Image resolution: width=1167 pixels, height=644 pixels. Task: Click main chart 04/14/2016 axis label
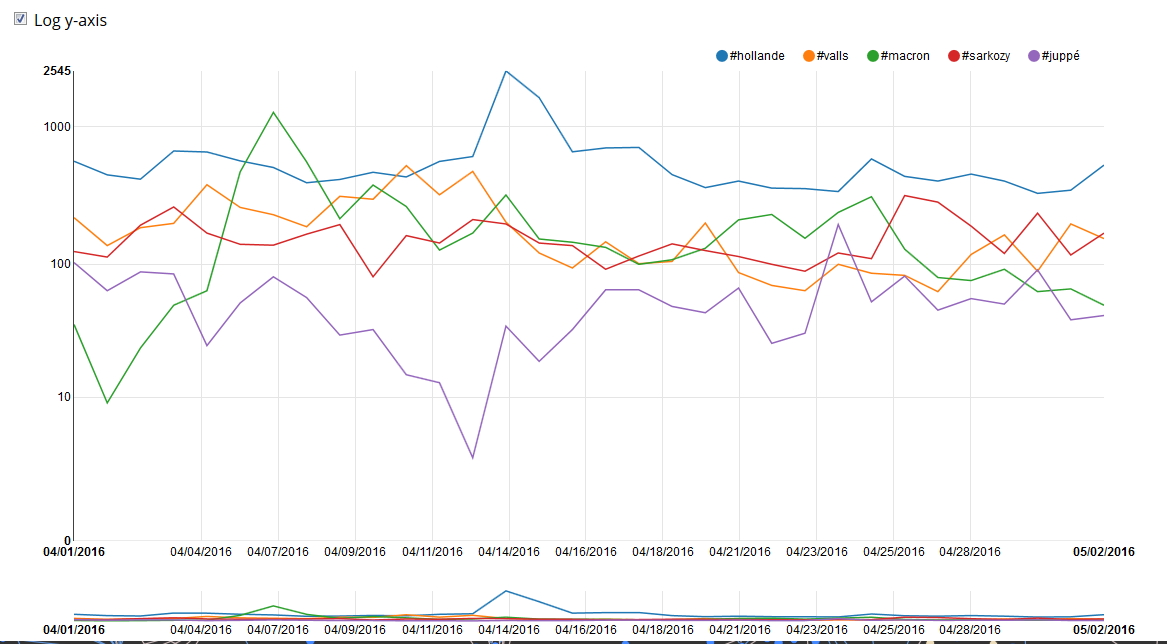point(509,552)
